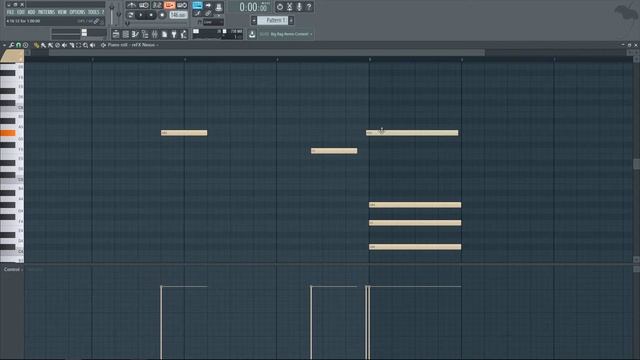Select the piano roll Slice tool
The image size is (640, 360).
click(71, 45)
